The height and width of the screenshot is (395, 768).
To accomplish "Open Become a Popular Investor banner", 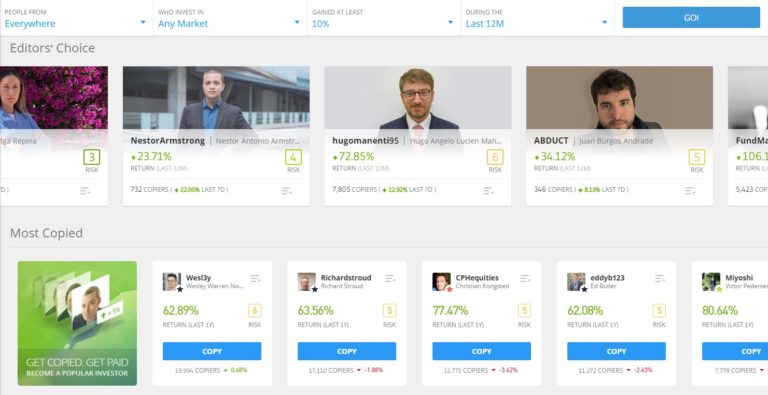I will click(77, 323).
